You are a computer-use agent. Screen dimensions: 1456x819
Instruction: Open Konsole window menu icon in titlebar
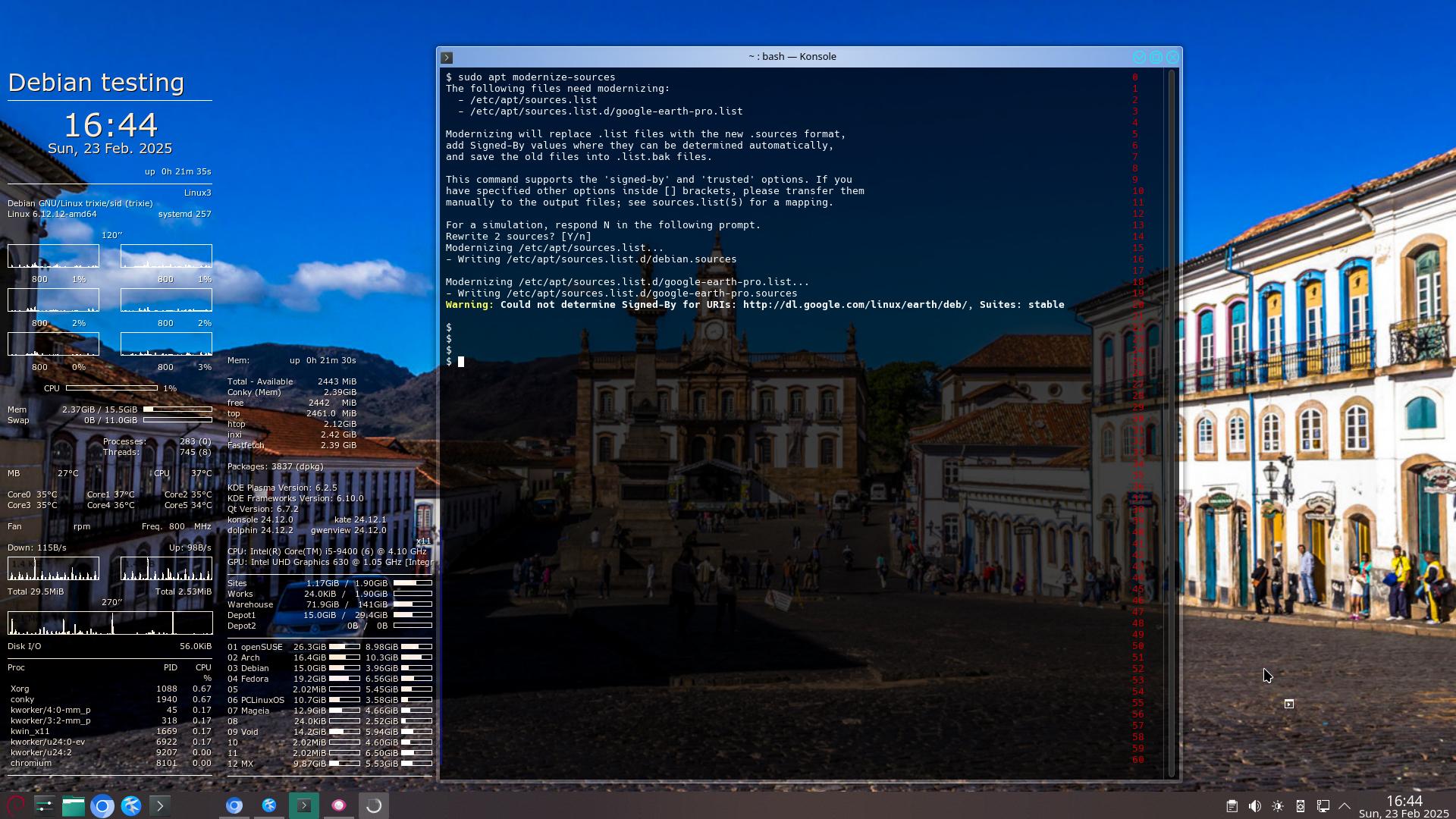point(447,57)
